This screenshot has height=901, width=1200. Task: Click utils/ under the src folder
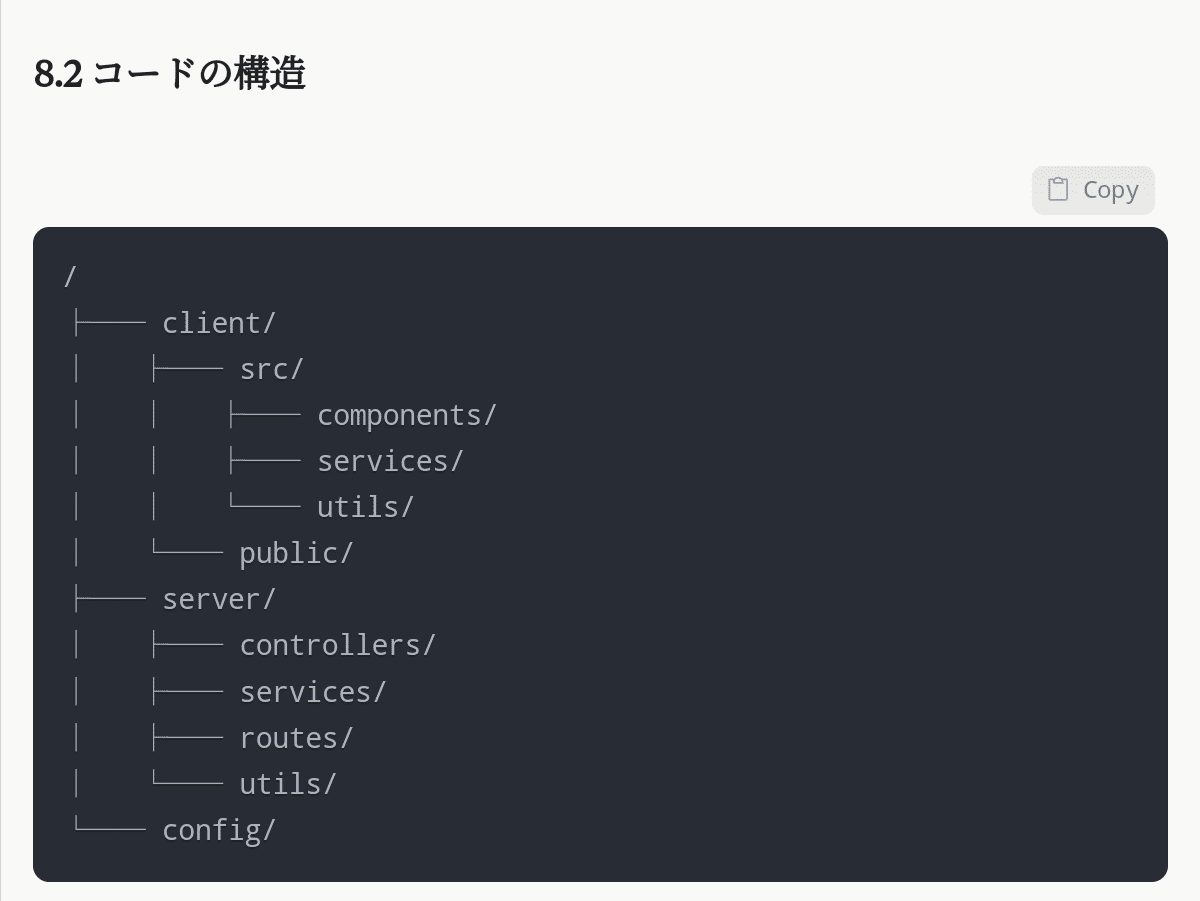[365, 507]
